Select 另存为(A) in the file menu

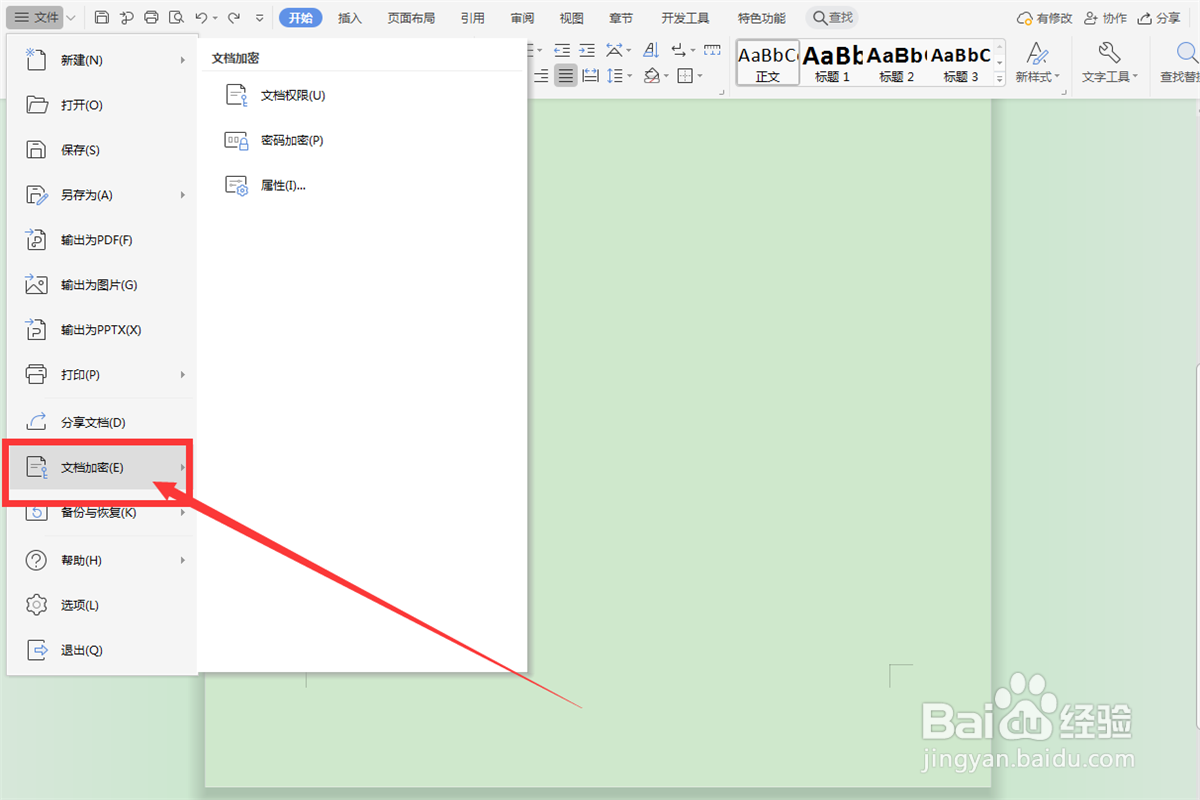coord(102,195)
